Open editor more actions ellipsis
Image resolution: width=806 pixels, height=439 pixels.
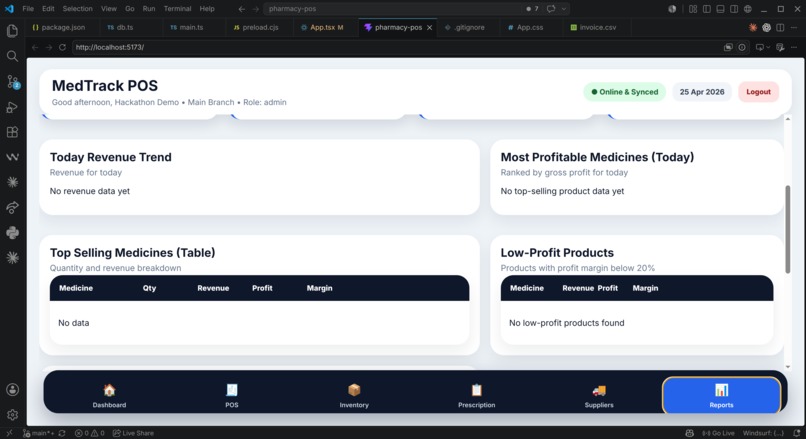coord(794,27)
